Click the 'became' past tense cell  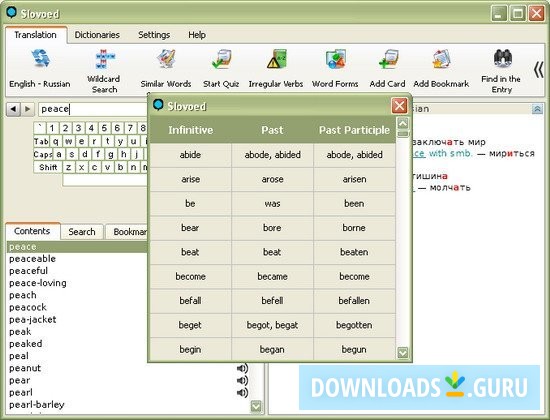(x=273, y=276)
